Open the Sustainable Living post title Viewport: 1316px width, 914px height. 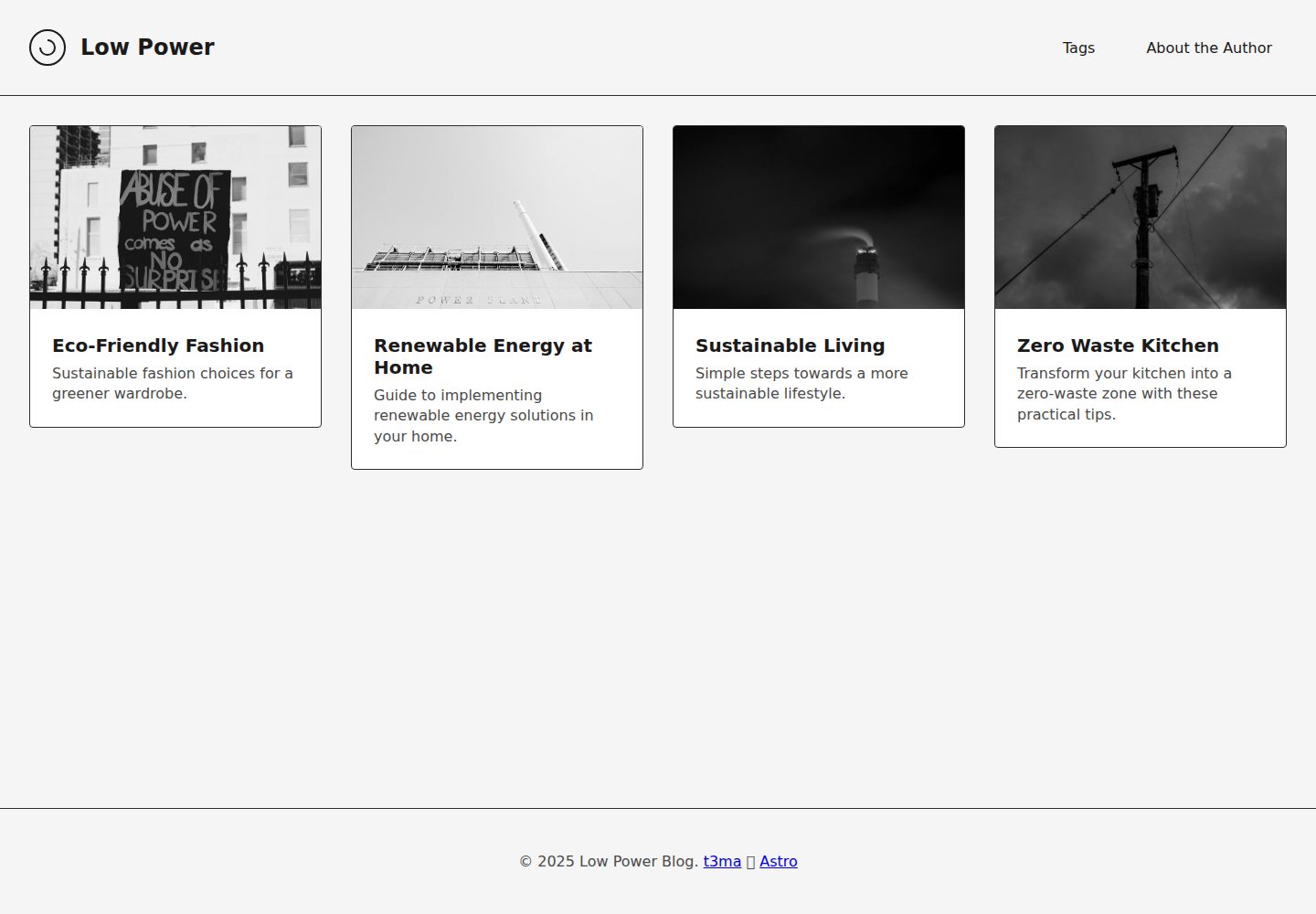(791, 345)
